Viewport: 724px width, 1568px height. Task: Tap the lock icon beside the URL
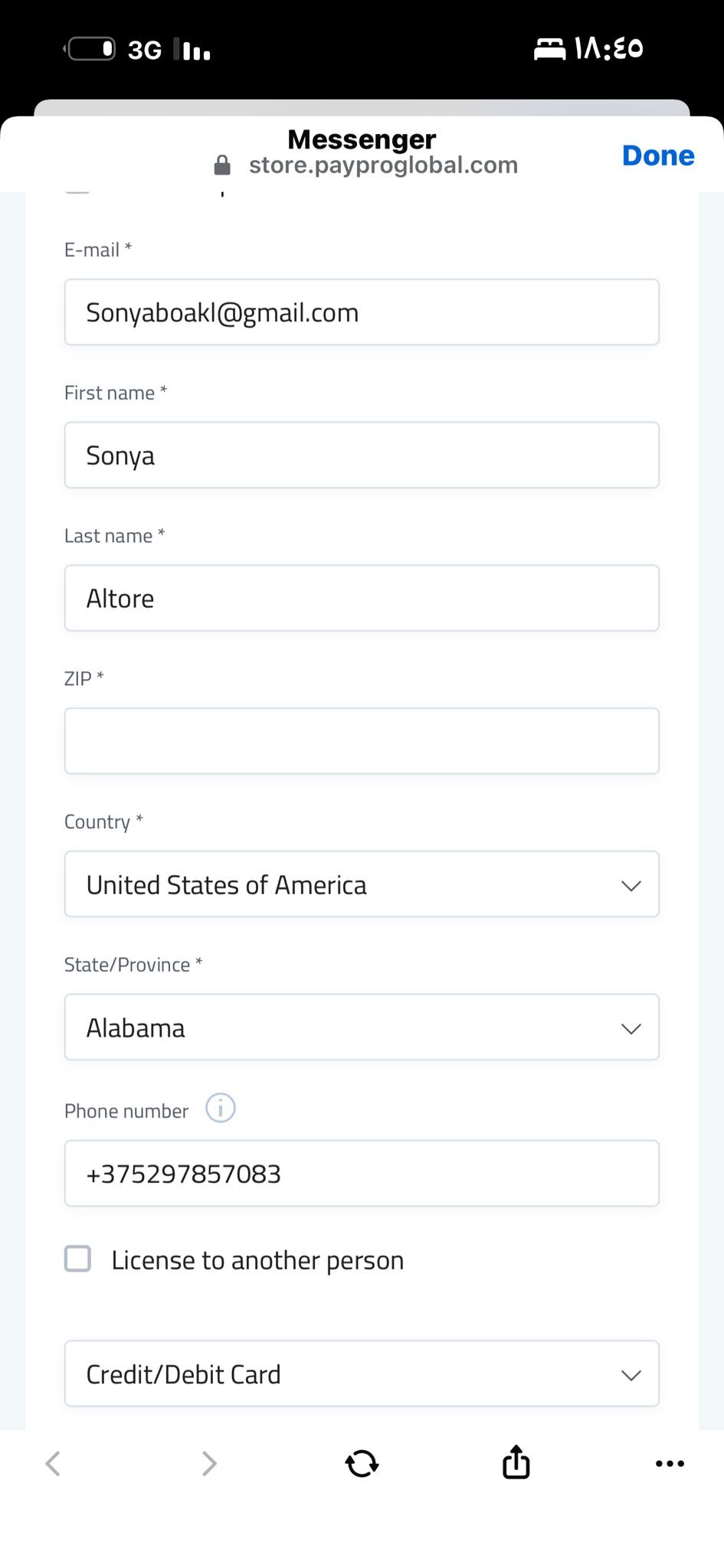tap(222, 165)
